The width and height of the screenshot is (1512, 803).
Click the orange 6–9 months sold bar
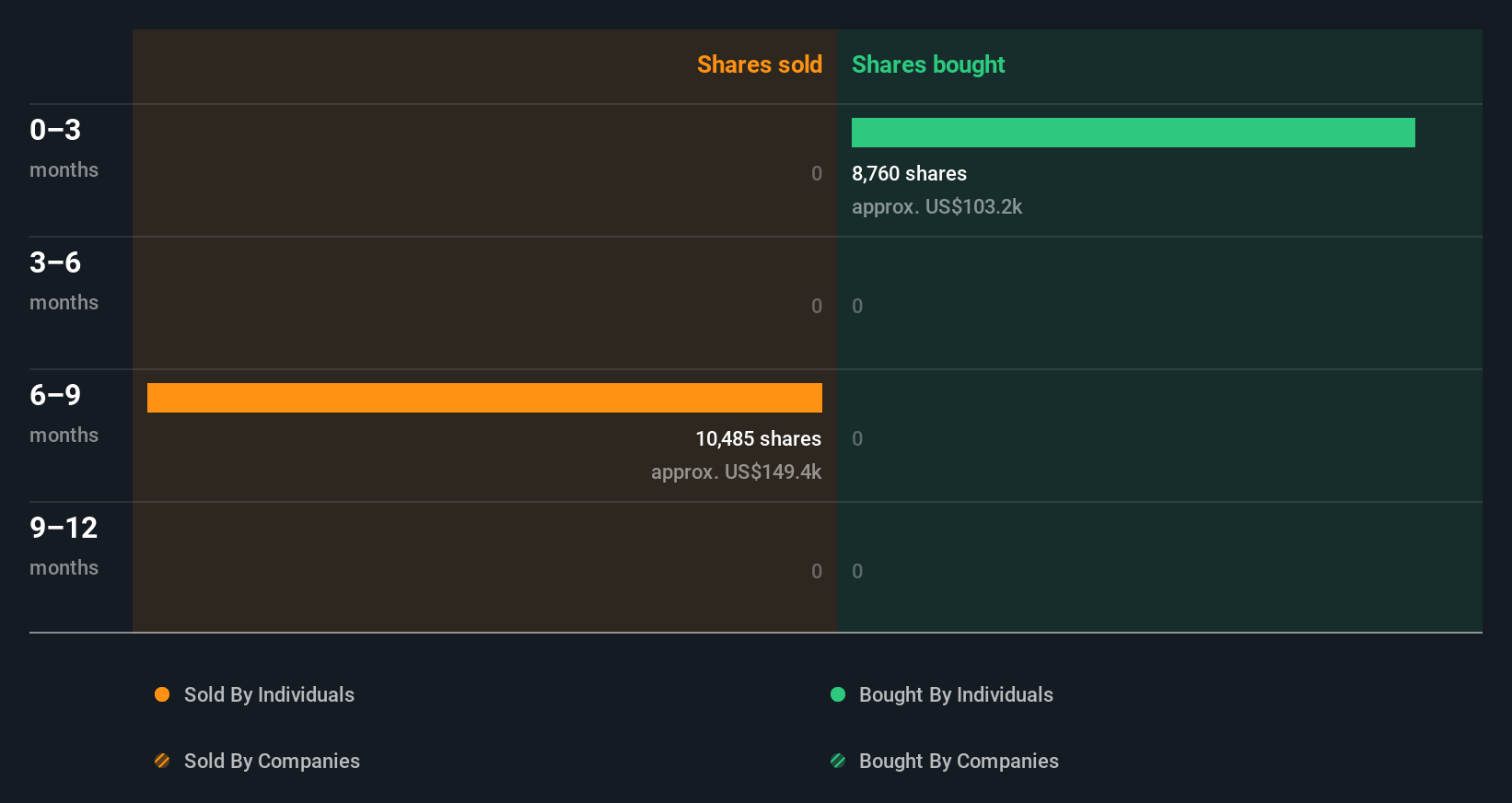pyautogui.click(x=484, y=398)
